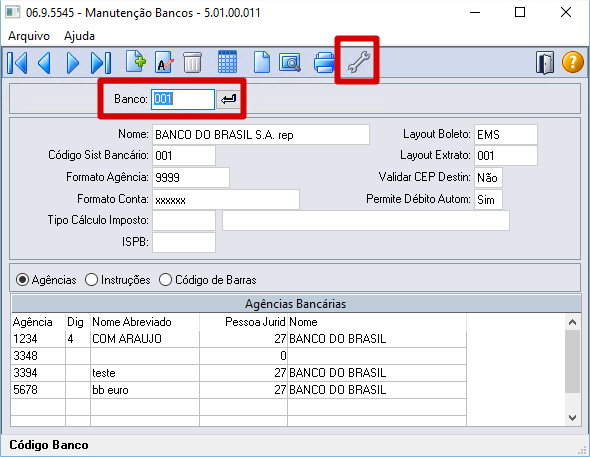
Task: Exit via the door icon
Action: 545,63
